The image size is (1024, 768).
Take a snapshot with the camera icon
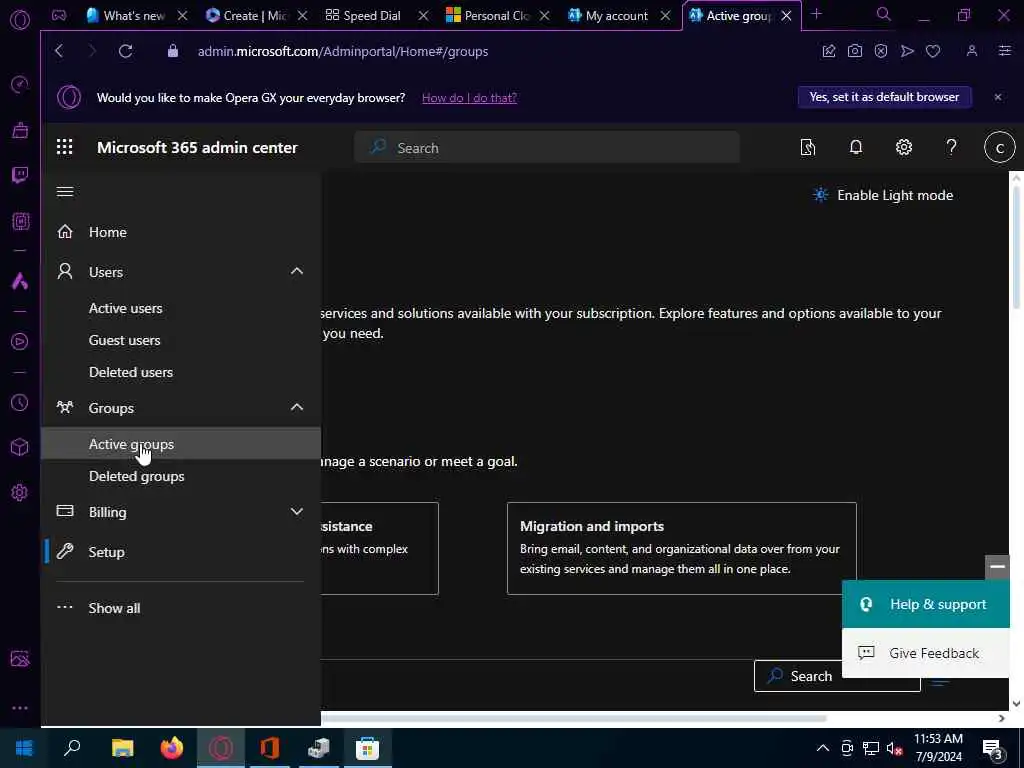[x=854, y=51]
